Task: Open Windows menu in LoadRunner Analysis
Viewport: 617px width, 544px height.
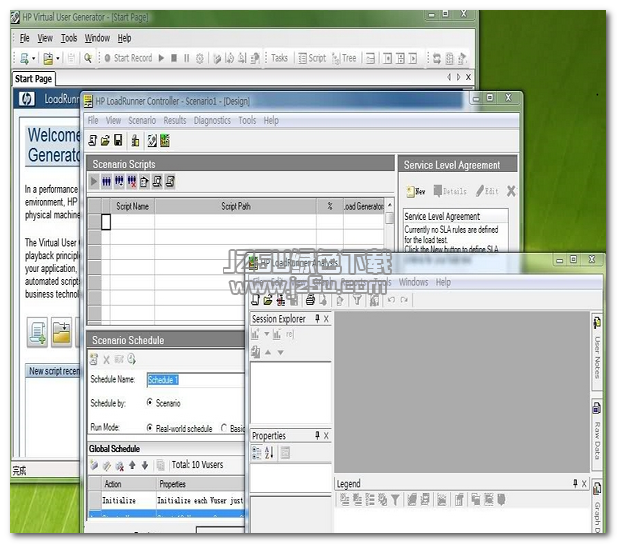Action: click(x=413, y=282)
